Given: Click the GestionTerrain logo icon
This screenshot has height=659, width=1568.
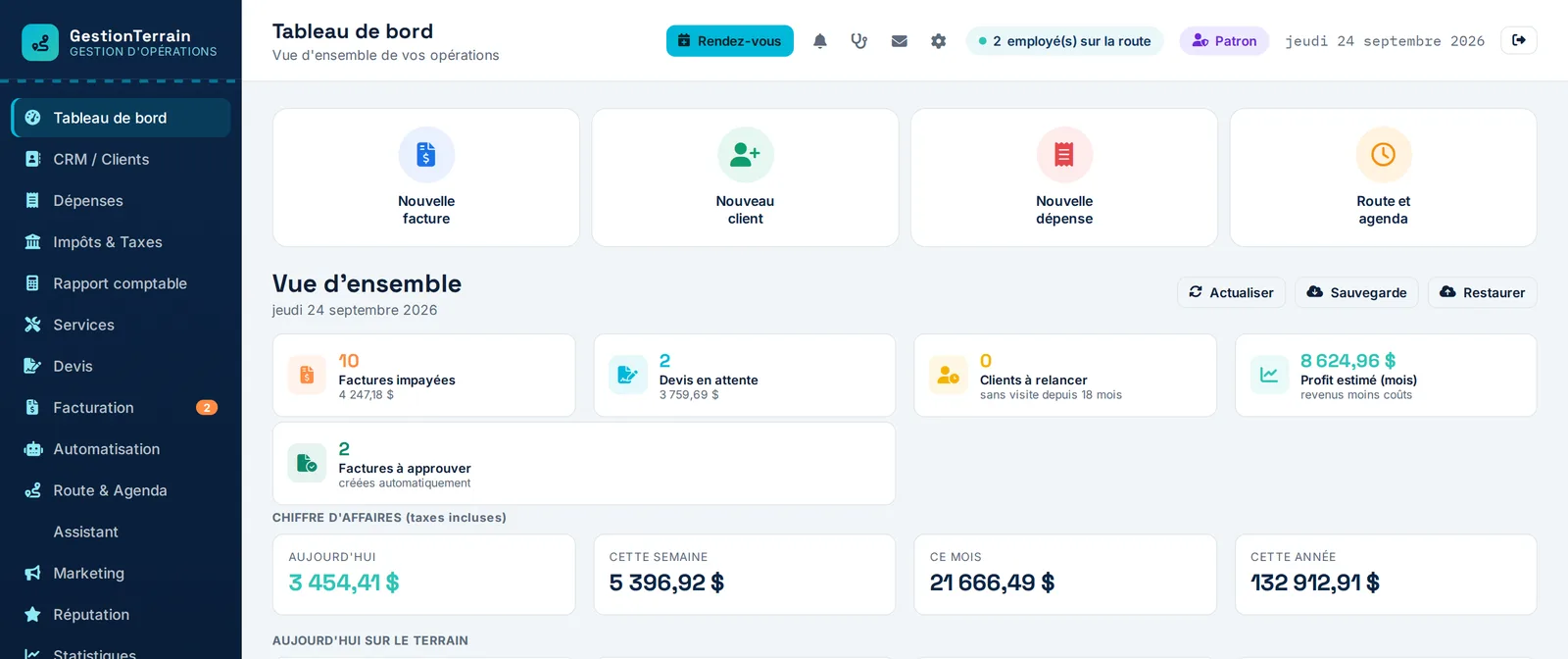Looking at the screenshot, I should coord(40,42).
